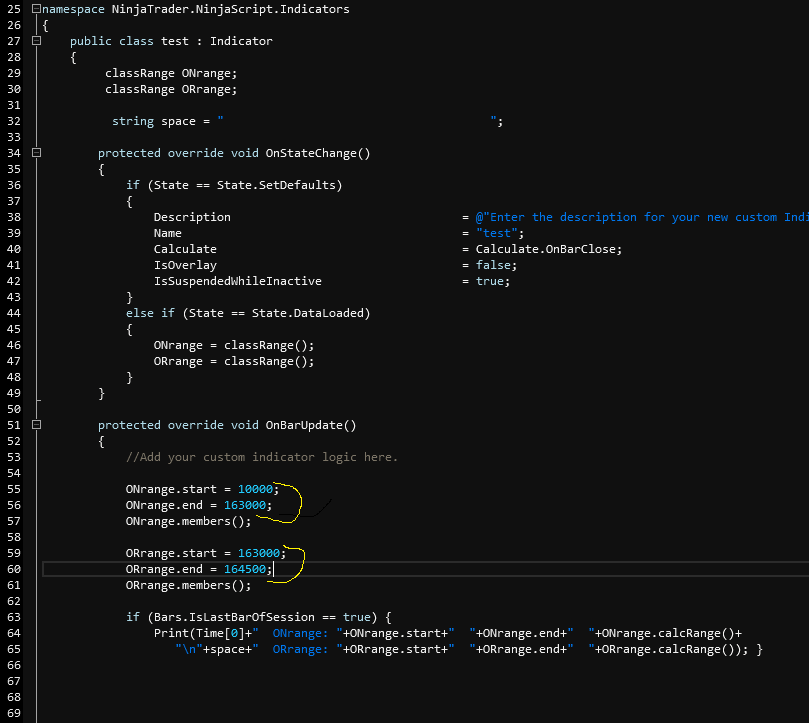
Task: Click the IsSuspendedWhileInactive property name
Action: (x=237, y=281)
